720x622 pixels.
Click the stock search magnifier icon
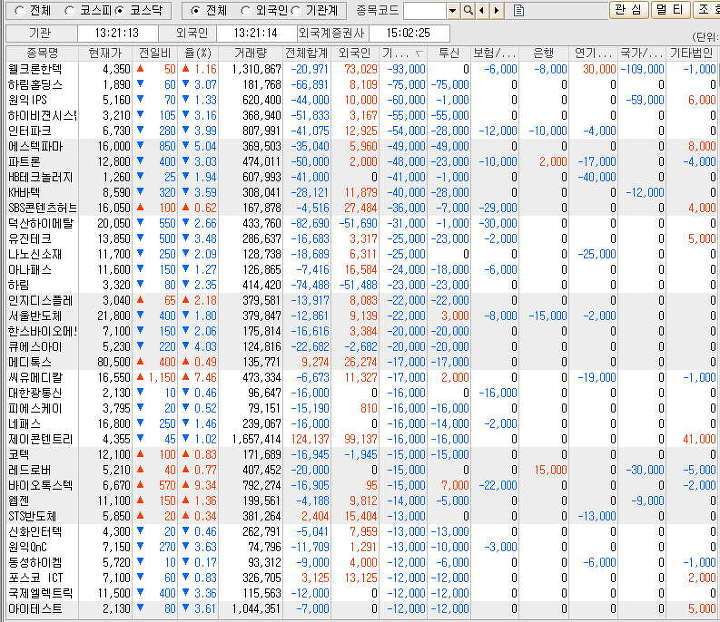tap(468, 10)
